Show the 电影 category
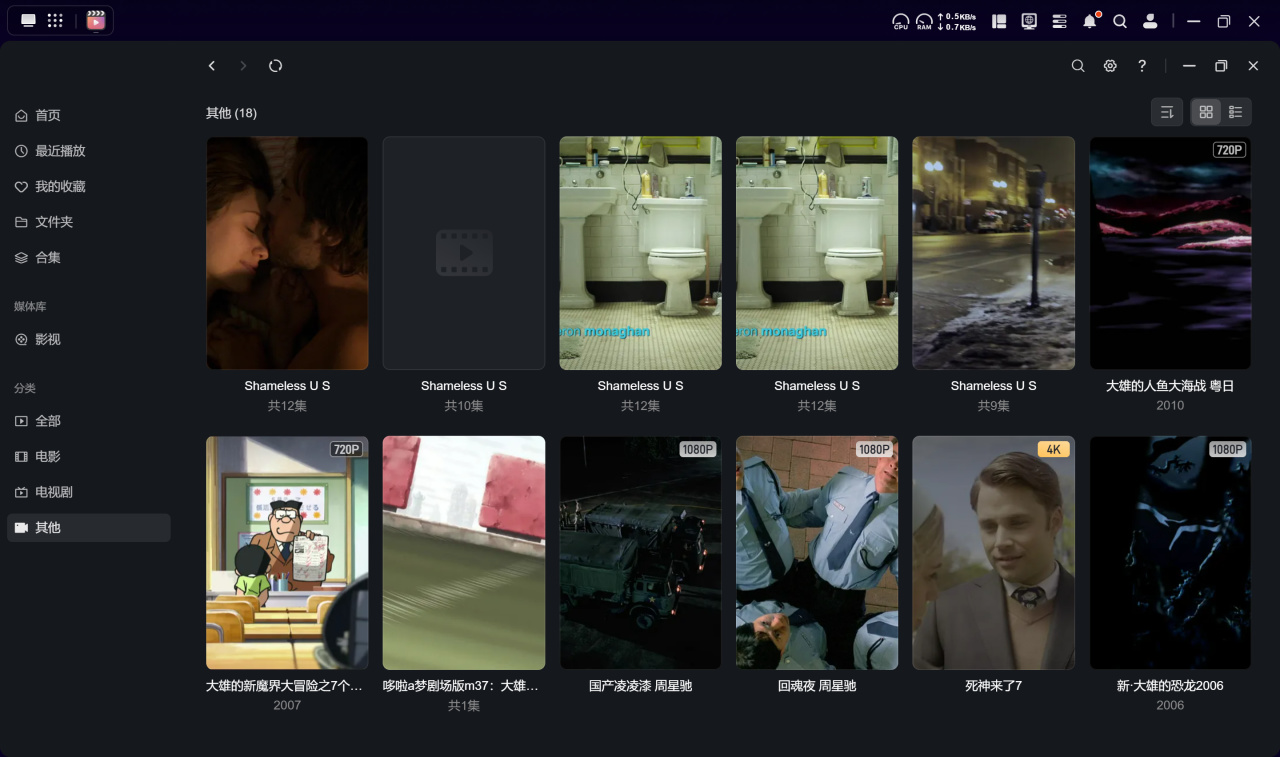1280x757 pixels. [89, 457]
